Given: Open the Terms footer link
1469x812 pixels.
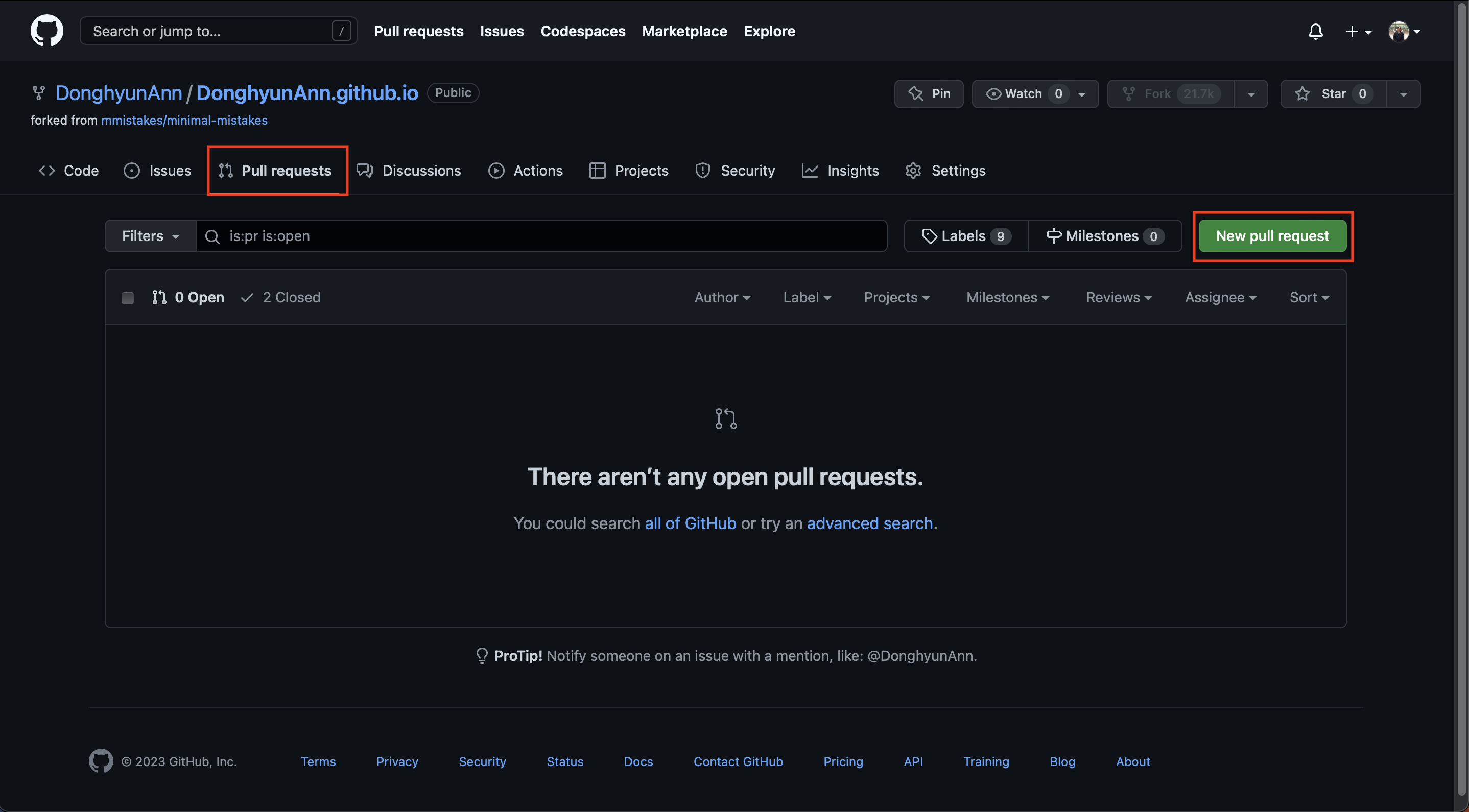Looking at the screenshot, I should (x=318, y=762).
